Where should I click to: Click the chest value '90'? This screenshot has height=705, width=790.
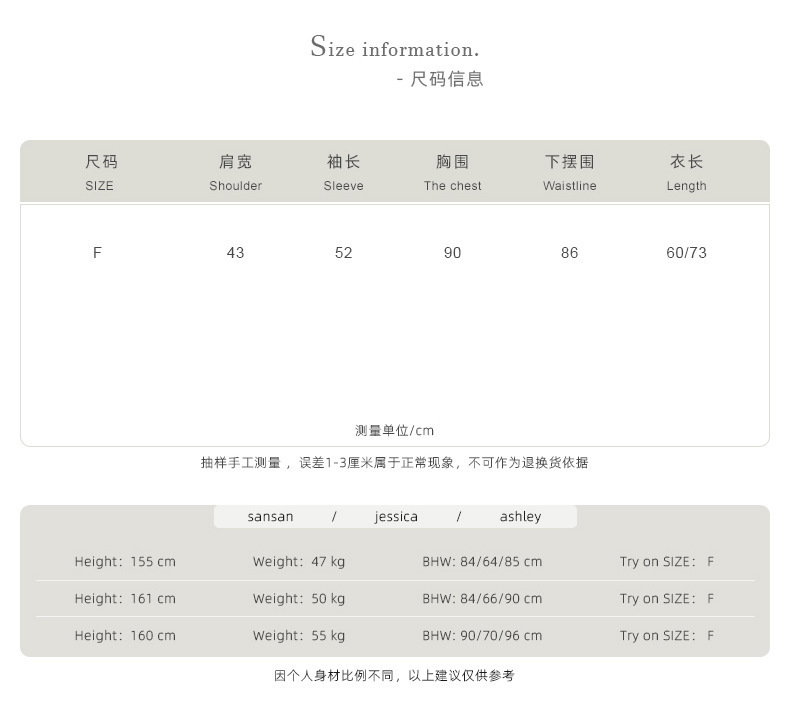click(x=452, y=252)
